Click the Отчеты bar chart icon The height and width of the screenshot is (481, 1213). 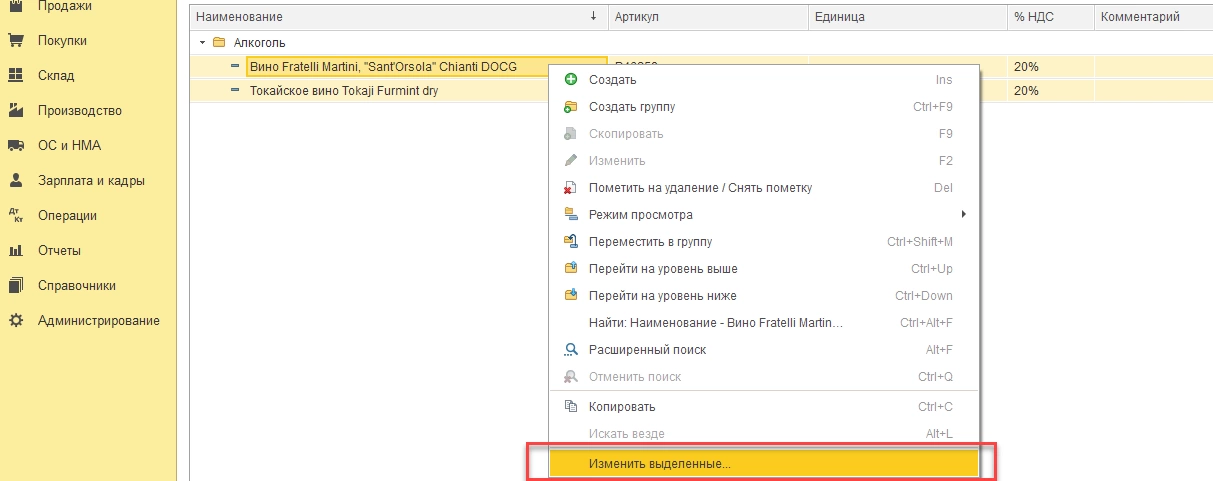[15, 251]
